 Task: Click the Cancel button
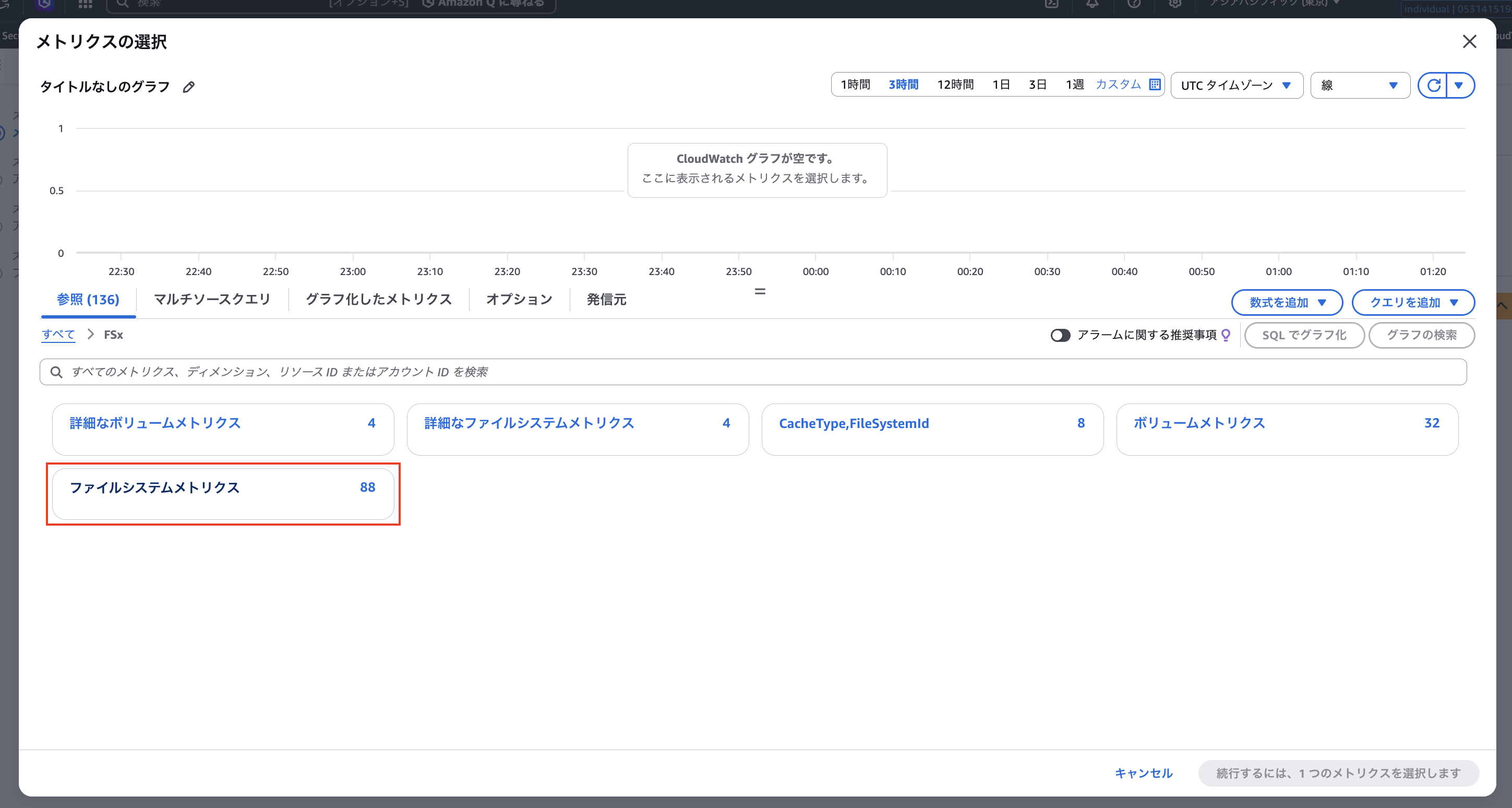[x=1143, y=773]
